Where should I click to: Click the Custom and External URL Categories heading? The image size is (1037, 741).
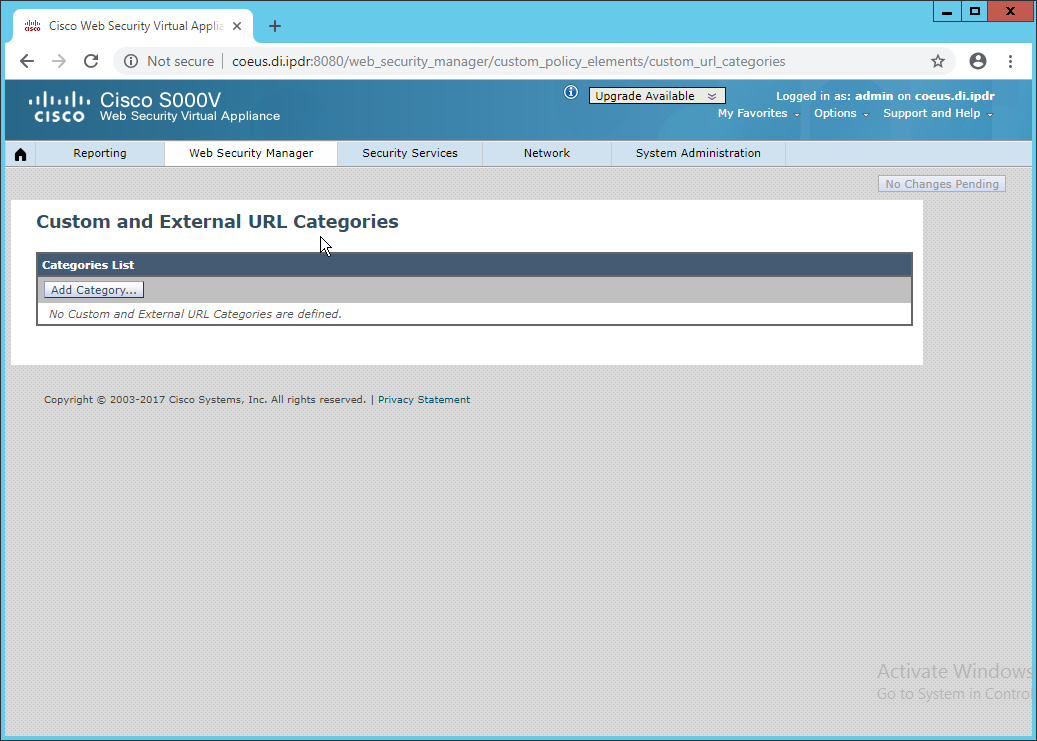point(218,222)
